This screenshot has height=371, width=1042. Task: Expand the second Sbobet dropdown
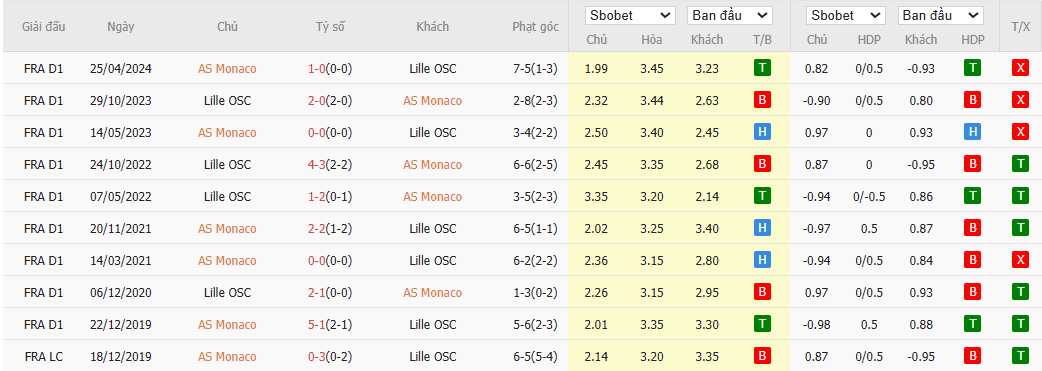[845, 15]
